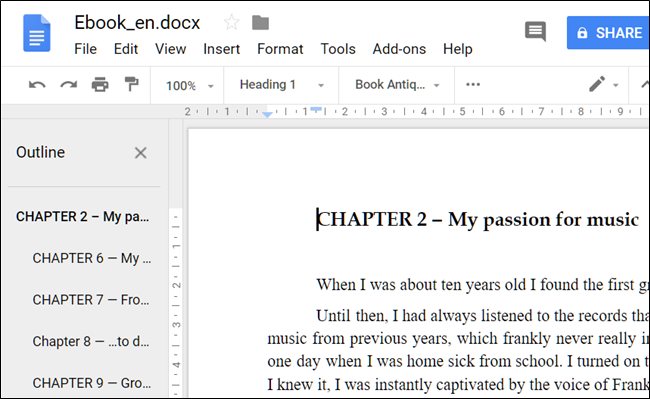Click the Redo arrow in toolbar

68,85
